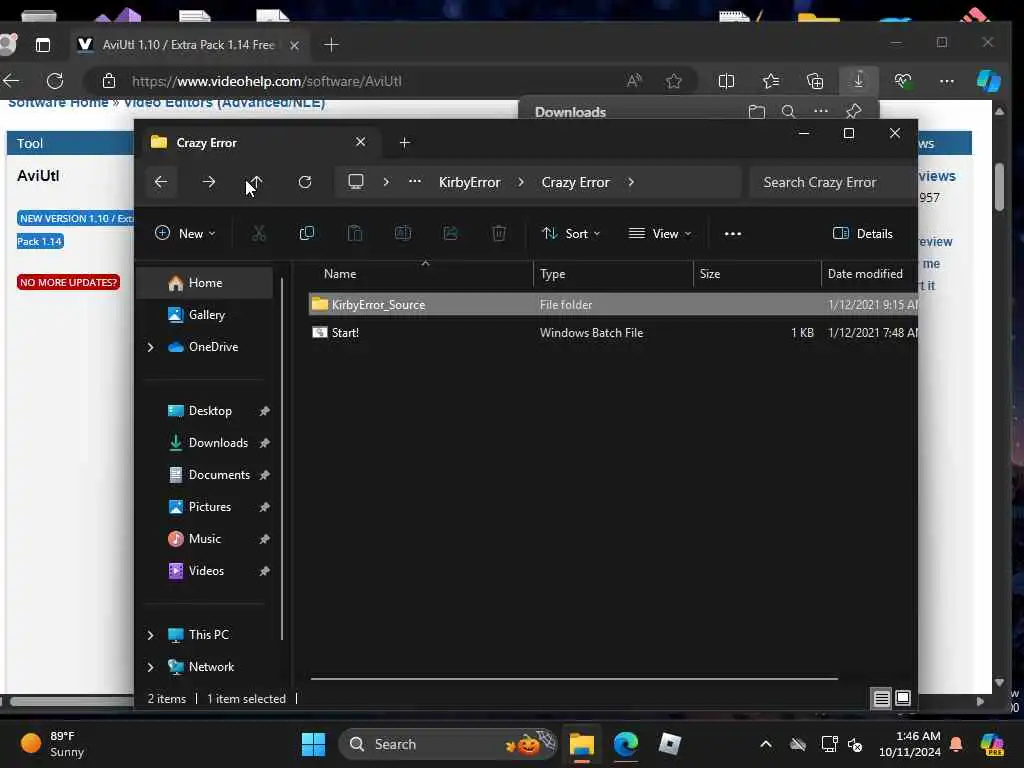Viewport: 1024px width, 768px height.
Task: Open Edge downloads icon
Action: [x=859, y=80]
